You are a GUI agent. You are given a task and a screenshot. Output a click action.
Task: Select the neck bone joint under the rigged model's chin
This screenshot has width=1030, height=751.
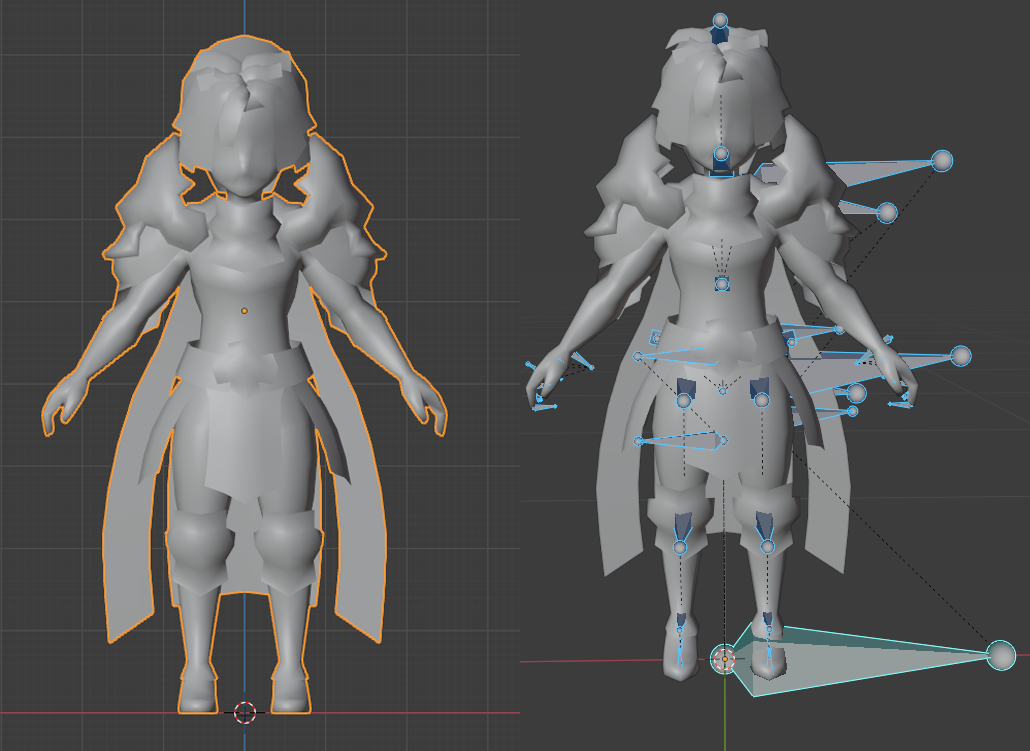pos(721,154)
